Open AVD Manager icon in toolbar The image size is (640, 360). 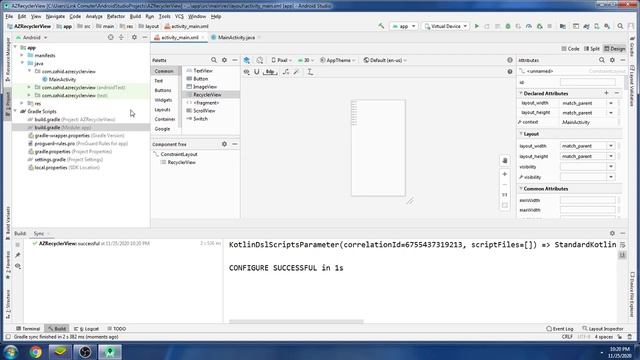coord(596,26)
